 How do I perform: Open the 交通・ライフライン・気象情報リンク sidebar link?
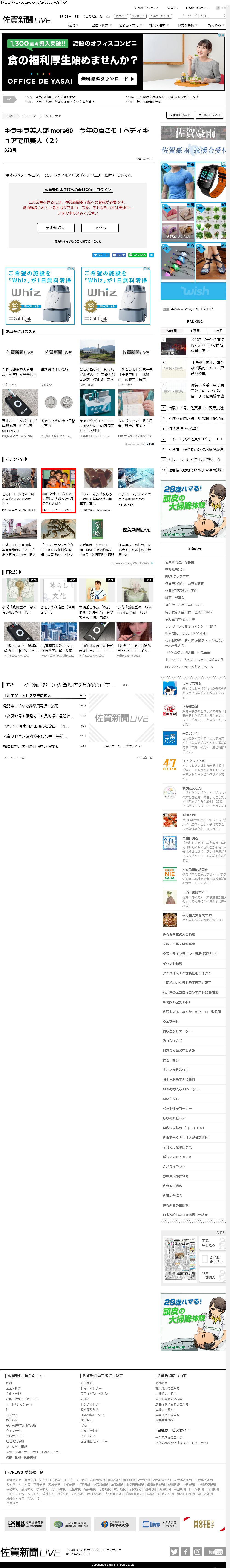pos(190,954)
